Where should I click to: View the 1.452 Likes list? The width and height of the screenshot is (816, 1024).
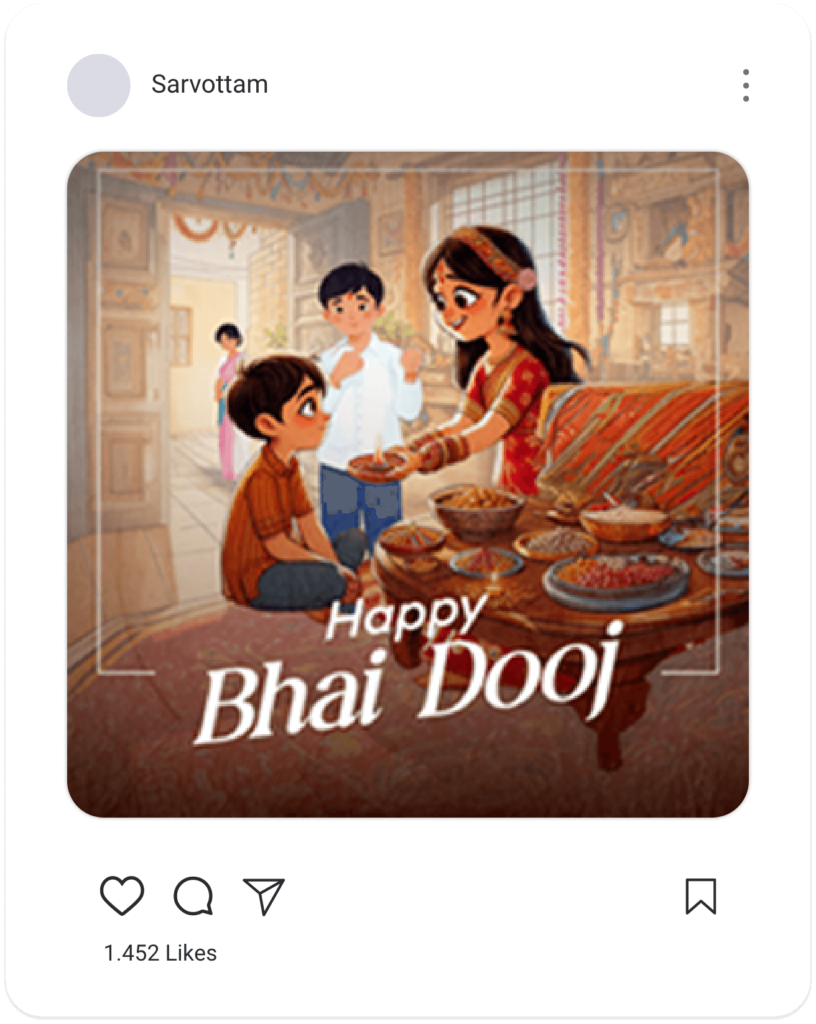click(x=160, y=953)
